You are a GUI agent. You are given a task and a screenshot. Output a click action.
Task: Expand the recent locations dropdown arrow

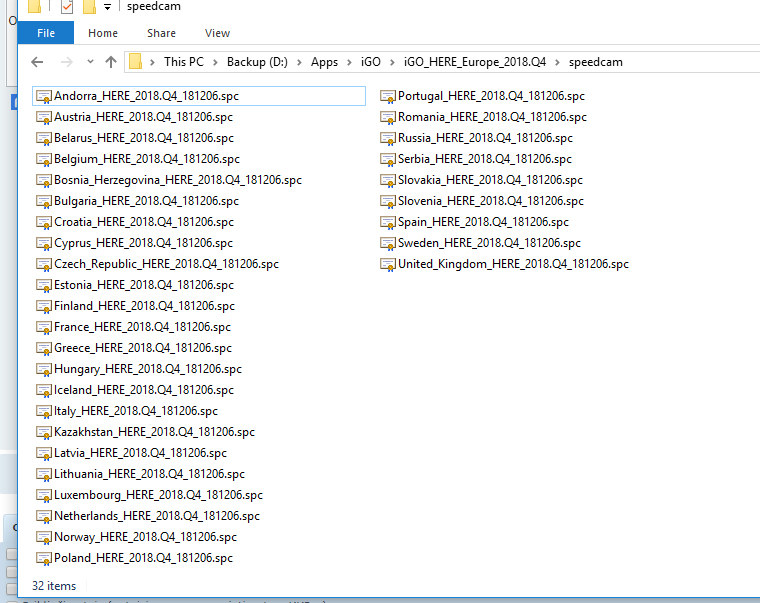point(90,62)
